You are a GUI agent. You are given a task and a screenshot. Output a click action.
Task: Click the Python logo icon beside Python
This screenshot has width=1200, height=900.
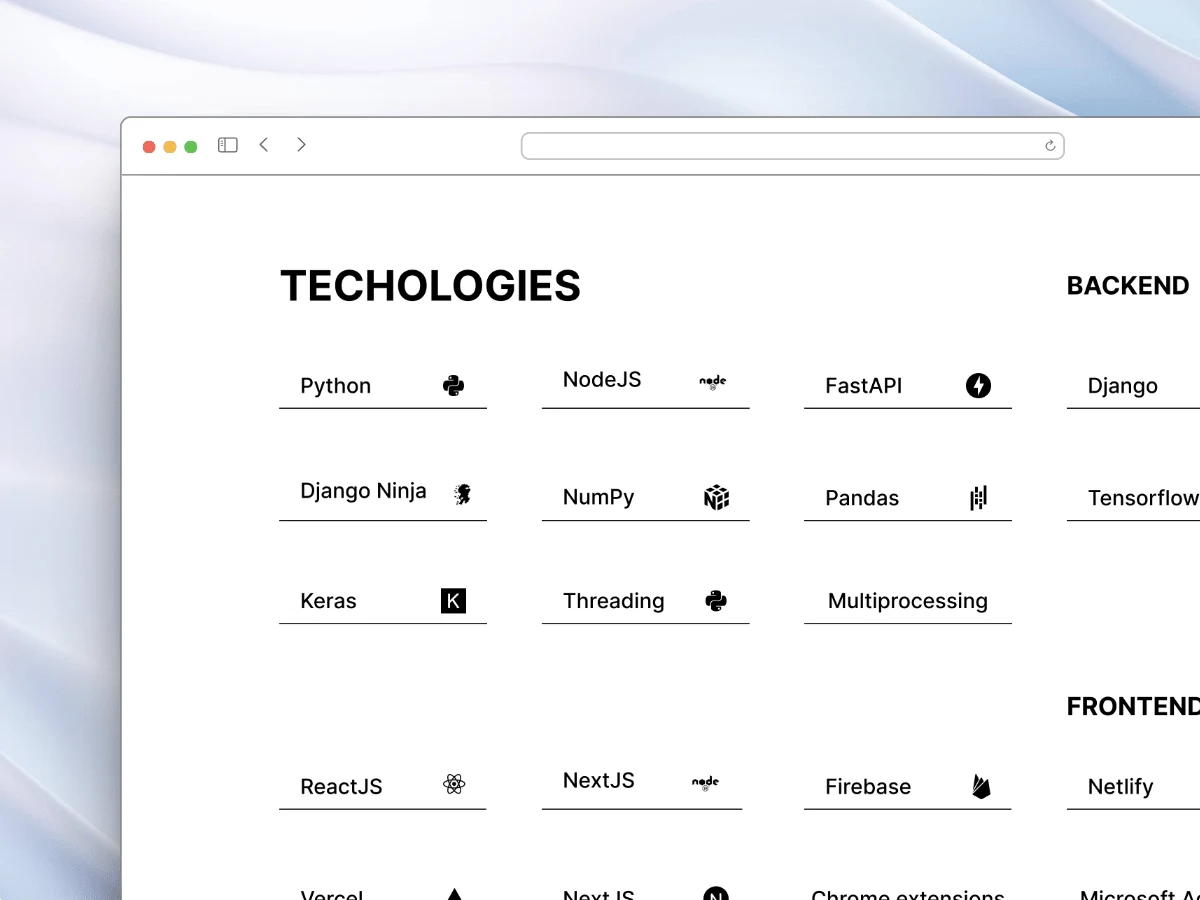tap(453, 386)
